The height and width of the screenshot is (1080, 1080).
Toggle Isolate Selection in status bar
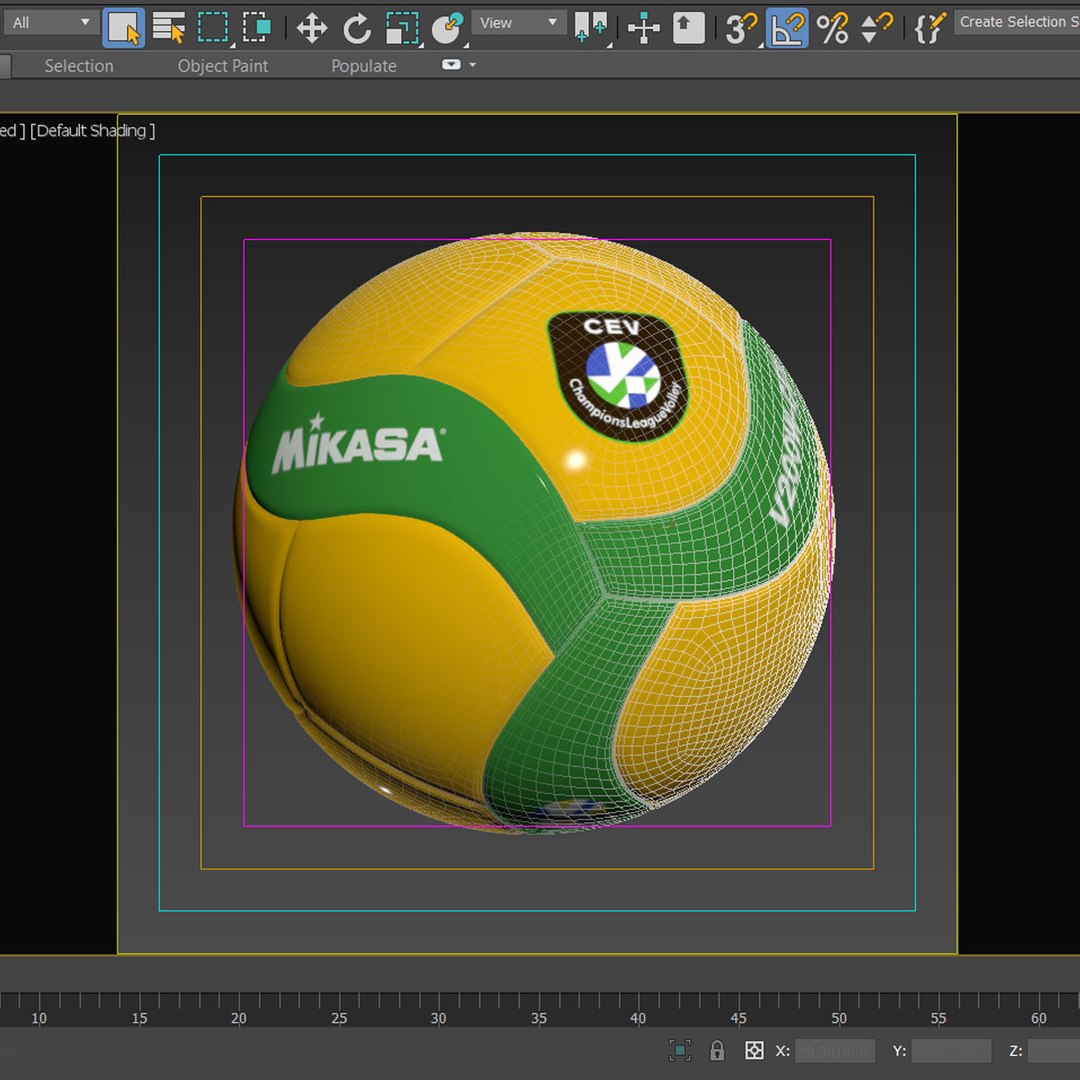pyautogui.click(x=680, y=1050)
